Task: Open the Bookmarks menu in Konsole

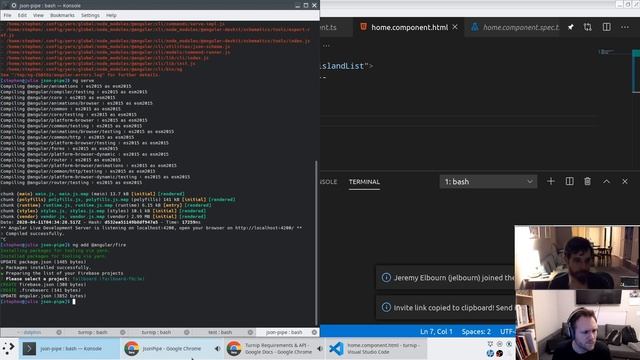Action: pos(62,15)
